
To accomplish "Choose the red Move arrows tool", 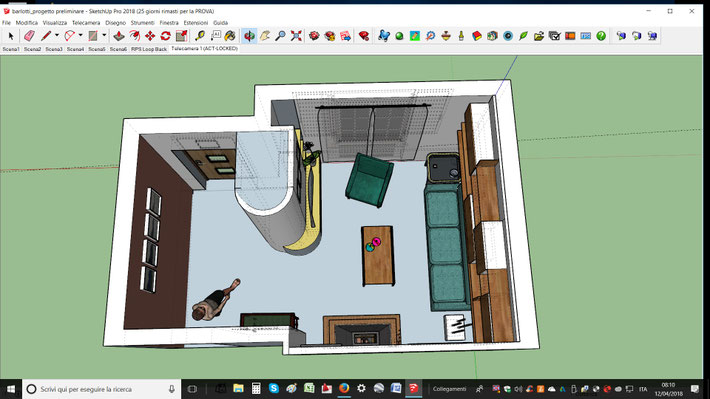I will click(x=150, y=36).
